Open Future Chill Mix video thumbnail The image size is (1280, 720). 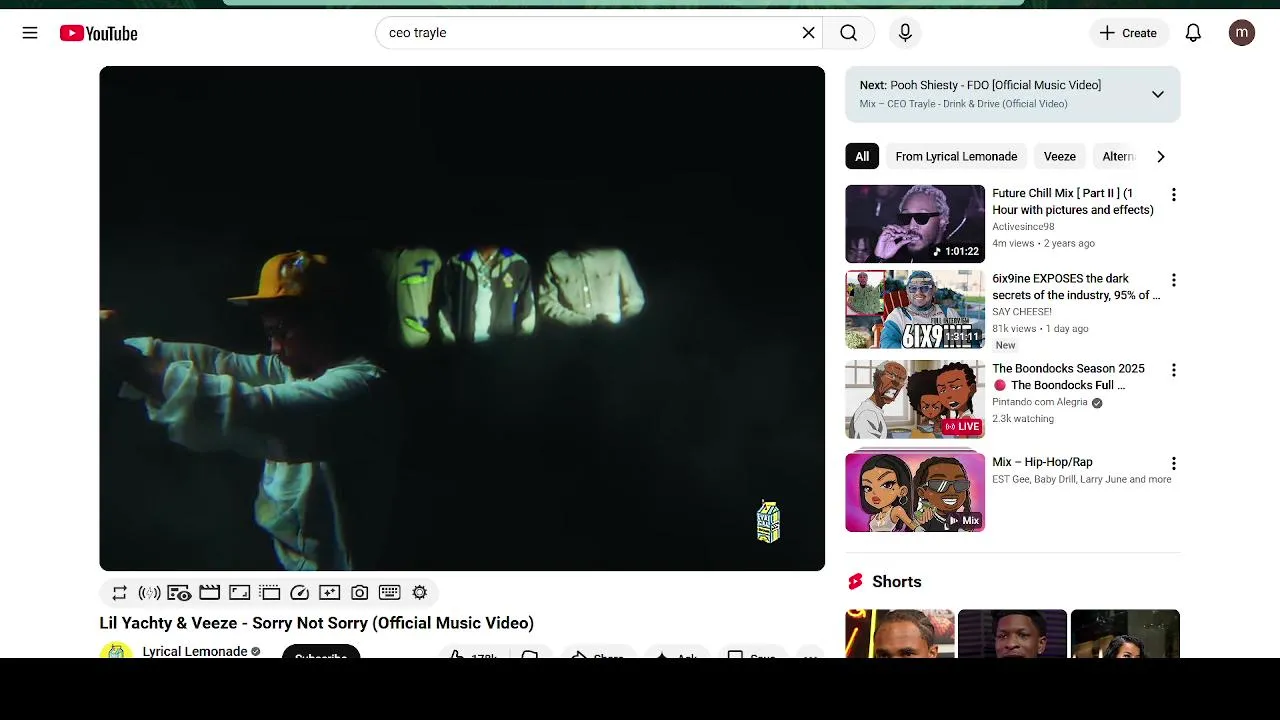coord(915,224)
